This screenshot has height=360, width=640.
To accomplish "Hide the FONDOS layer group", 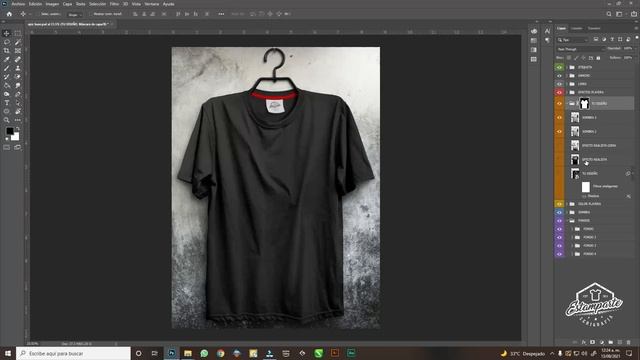I will pyautogui.click(x=559, y=220).
